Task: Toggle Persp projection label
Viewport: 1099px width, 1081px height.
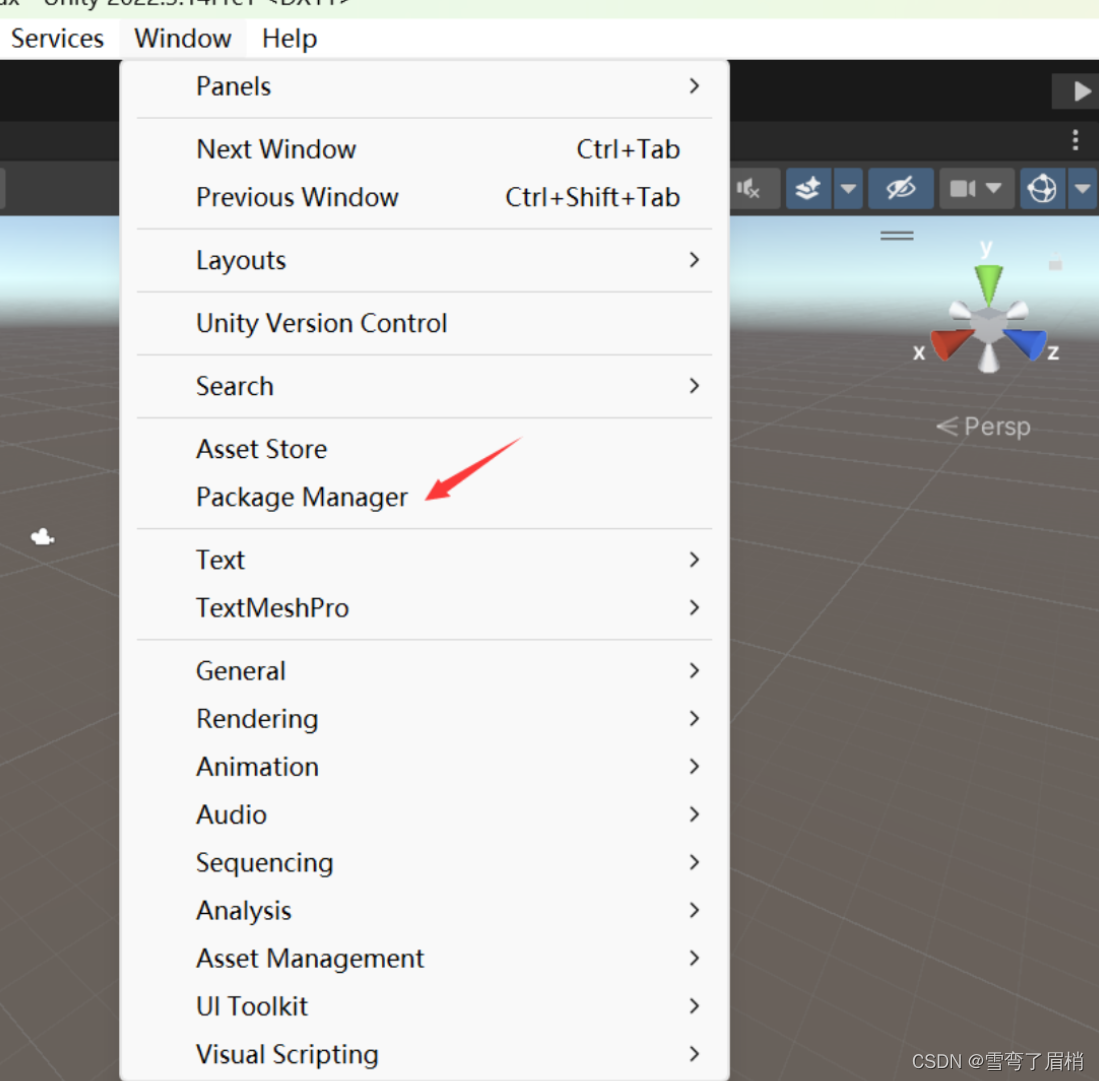Action: pyautogui.click(x=984, y=426)
